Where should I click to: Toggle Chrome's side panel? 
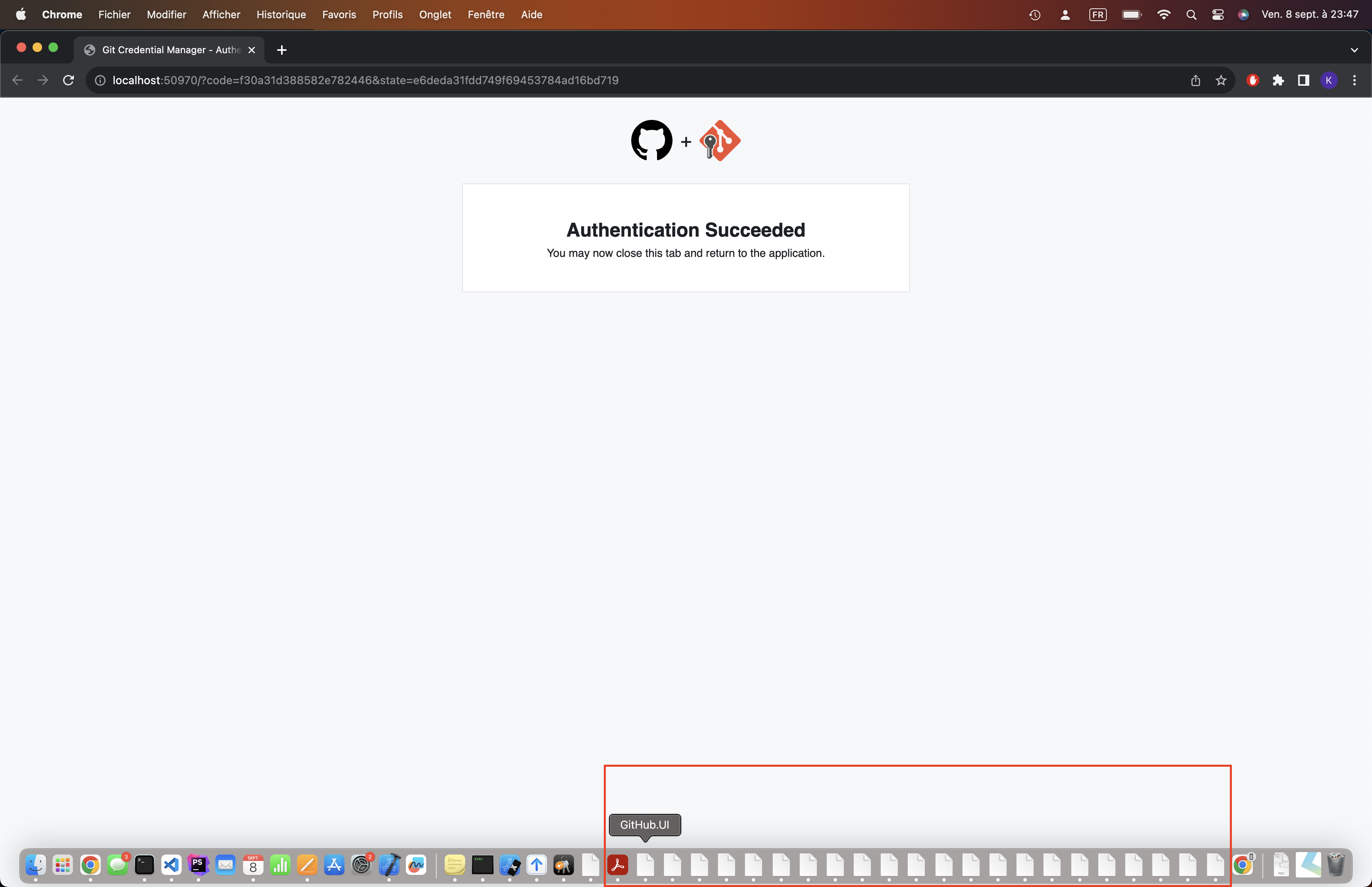tap(1303, 80)
